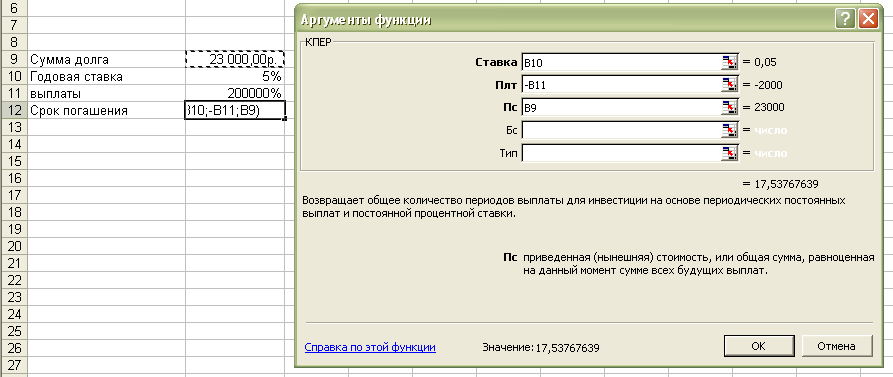Focus the Пс input field containing B9
The width and height of the screenshot is (893, 377).
[x=621, y=107]
